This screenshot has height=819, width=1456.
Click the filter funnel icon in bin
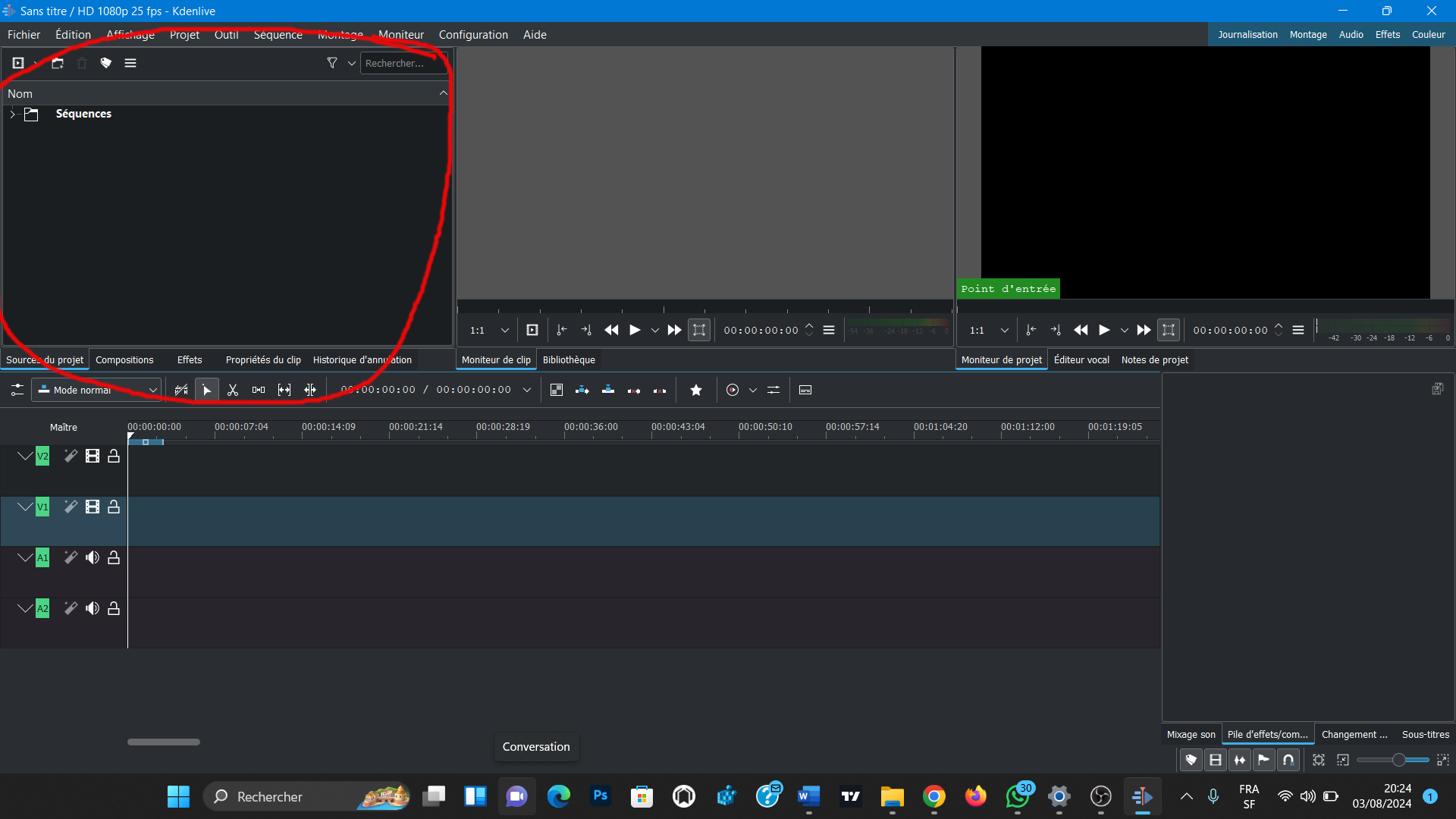[x=332, y=63]
